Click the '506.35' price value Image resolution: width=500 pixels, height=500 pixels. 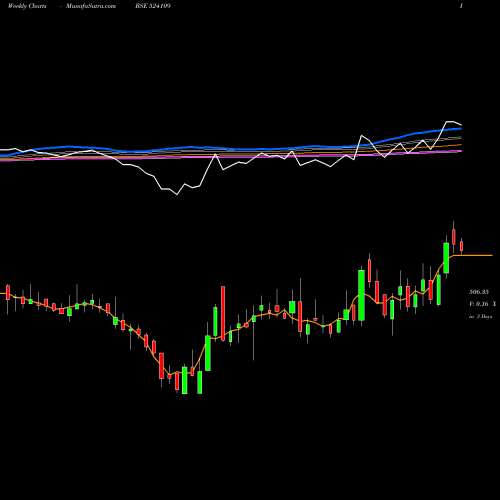[479, 292]
